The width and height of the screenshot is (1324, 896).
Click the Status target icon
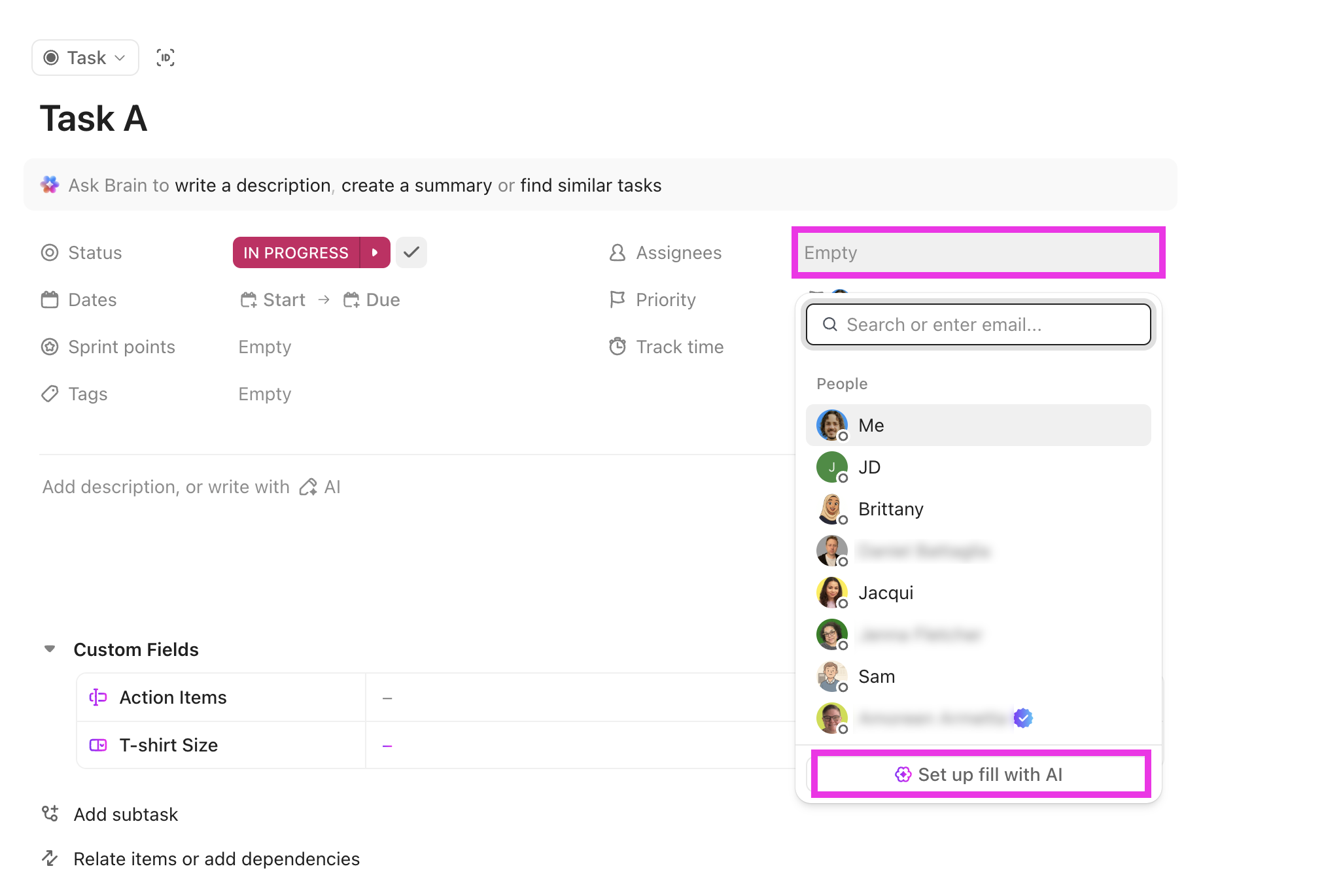coord(50,252)
